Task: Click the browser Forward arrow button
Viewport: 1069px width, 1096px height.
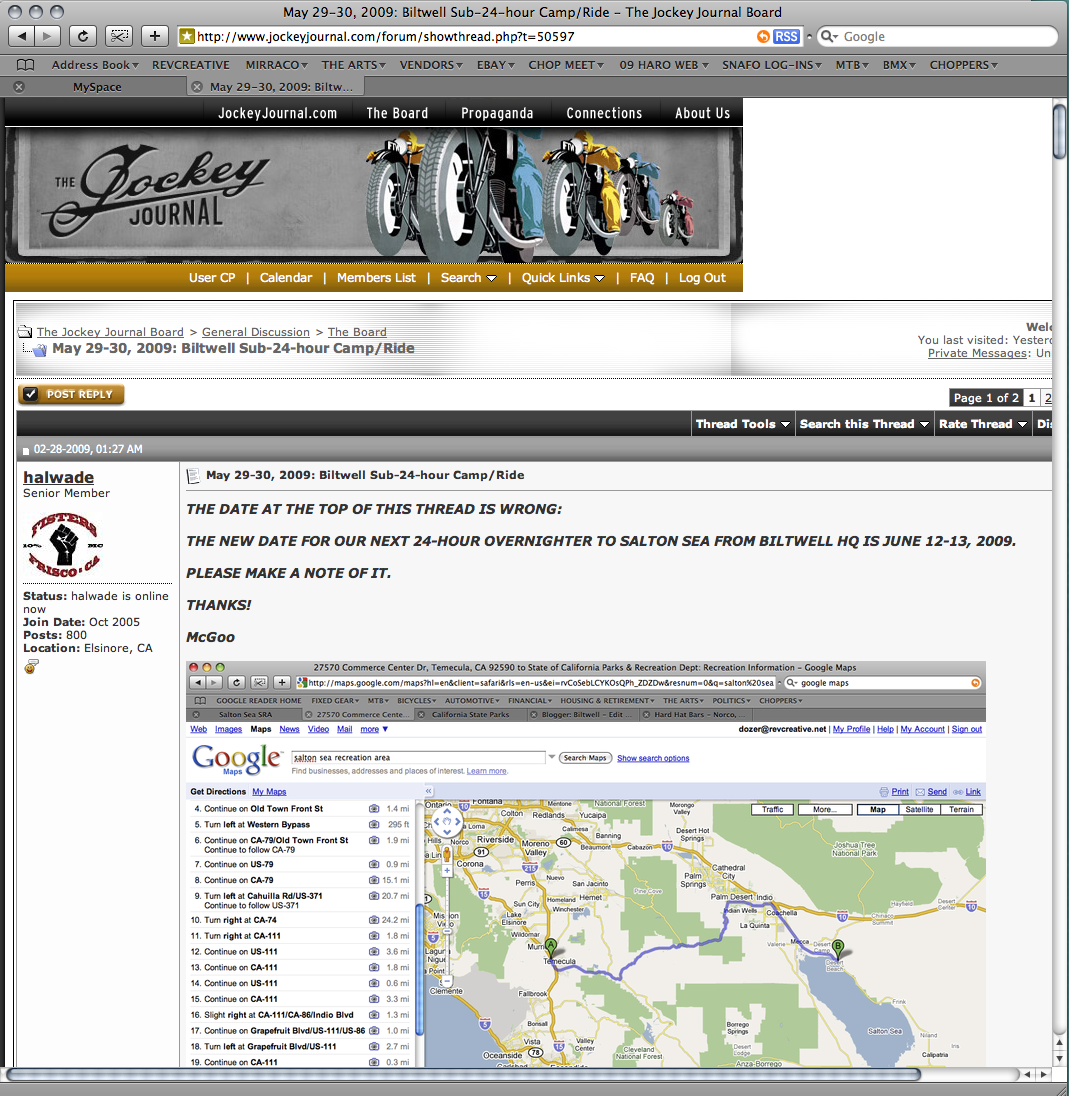Action: click(47, 36)
